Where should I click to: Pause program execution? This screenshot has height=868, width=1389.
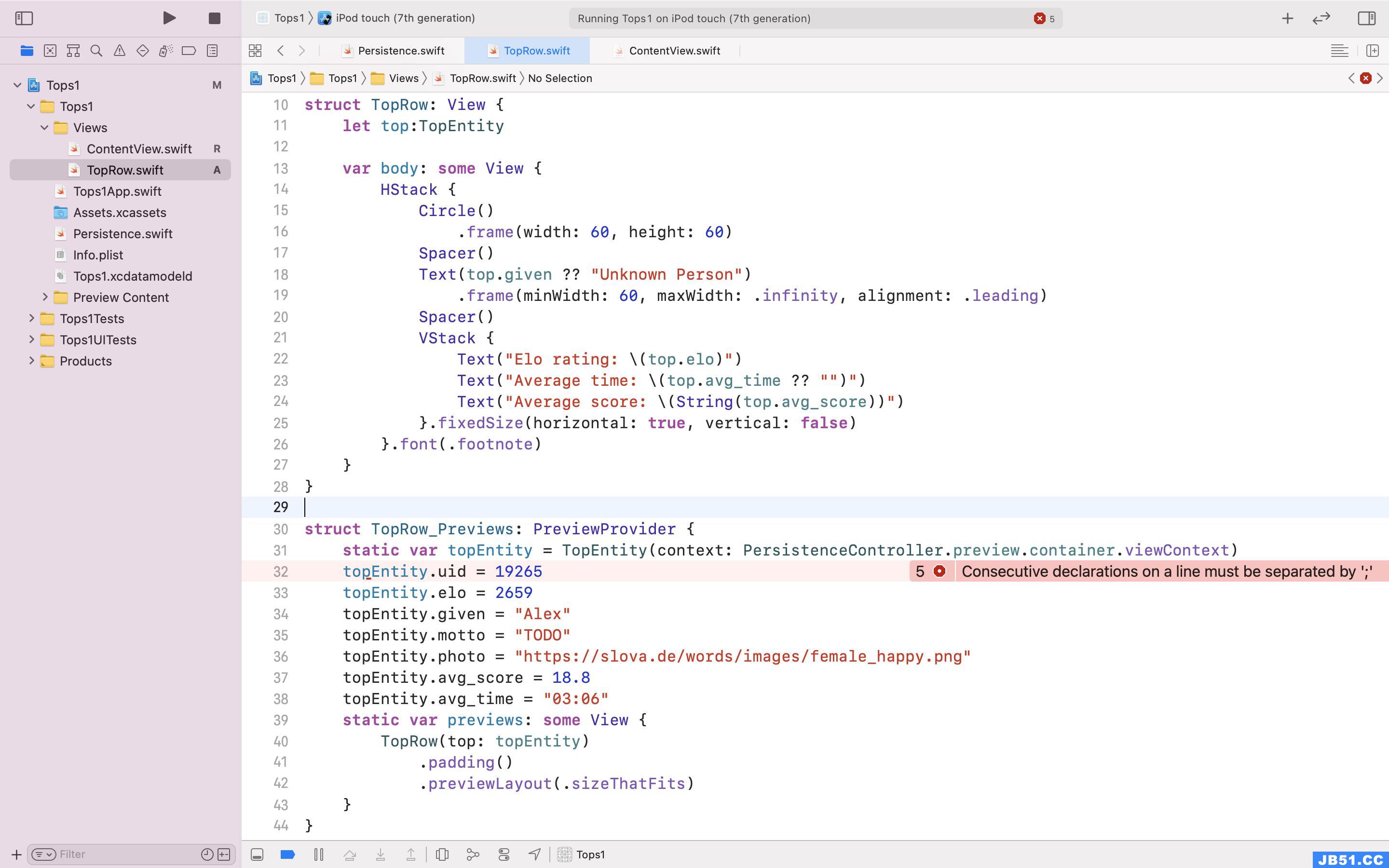pyautogui.click(x=318, y=854)
